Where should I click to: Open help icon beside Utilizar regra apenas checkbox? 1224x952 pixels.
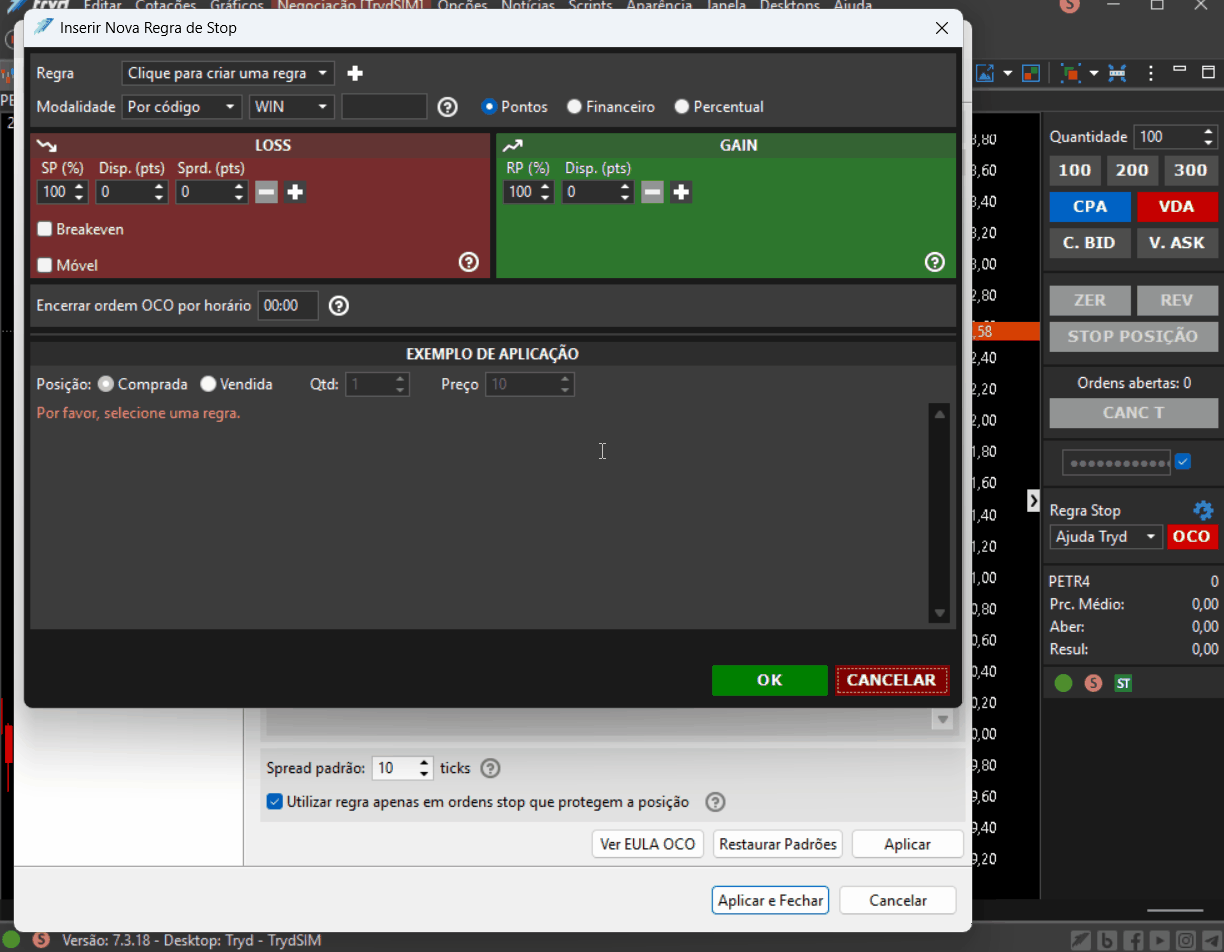(x=715, y=802)
